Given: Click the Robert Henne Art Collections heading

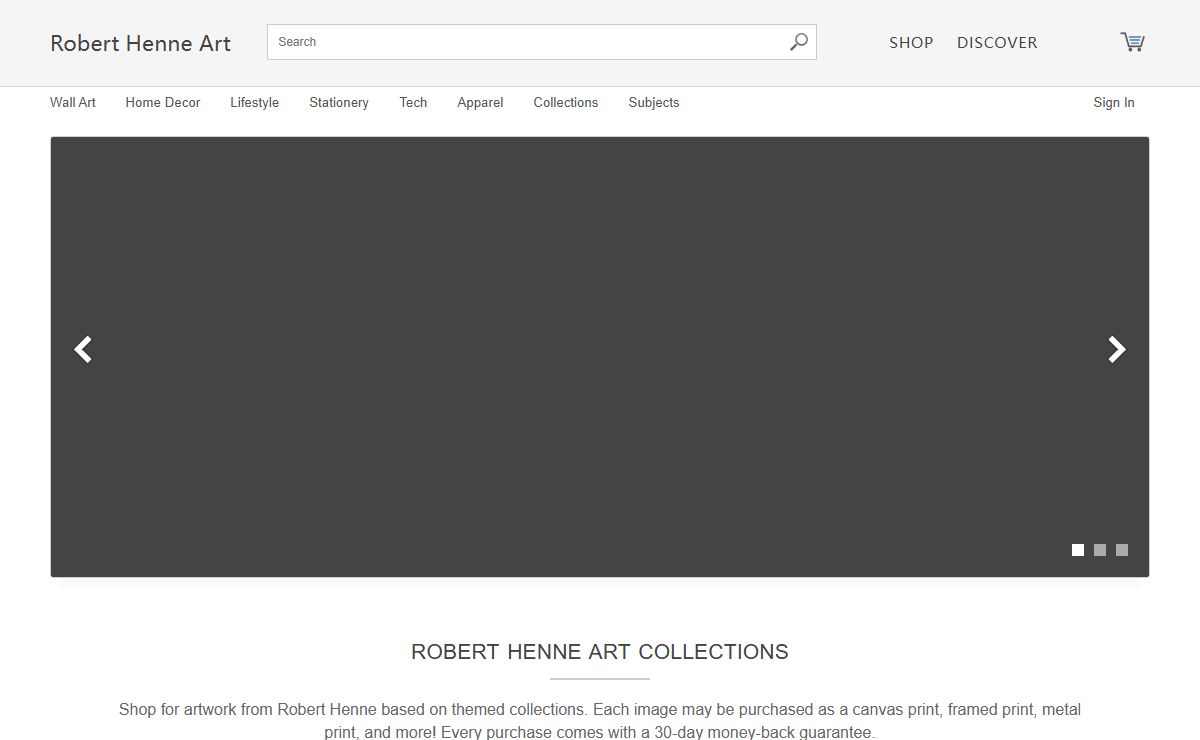Looking at the screenshot, I should coord(600,652).
